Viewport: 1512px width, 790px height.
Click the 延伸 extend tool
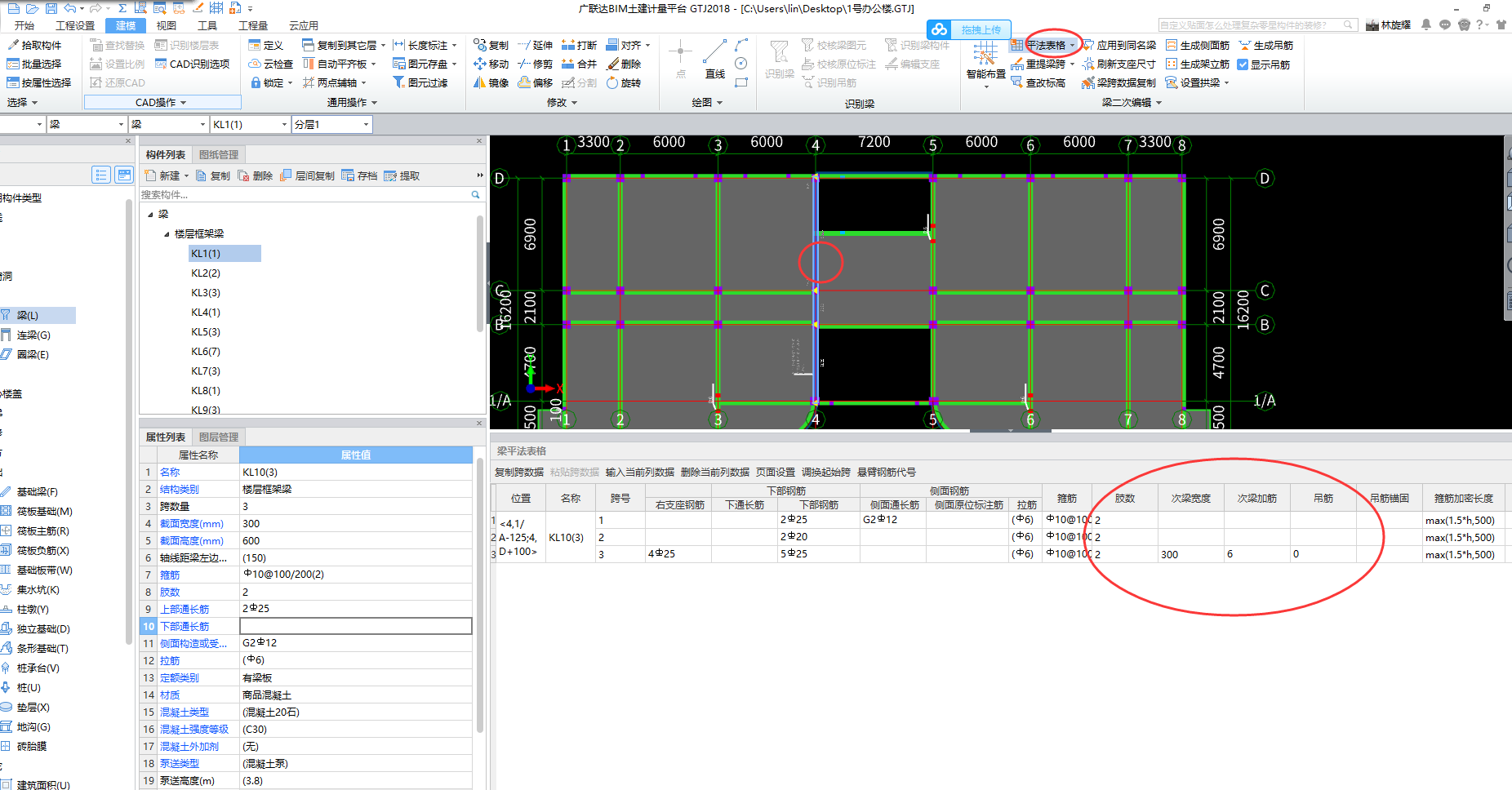[x=536, y=45]
